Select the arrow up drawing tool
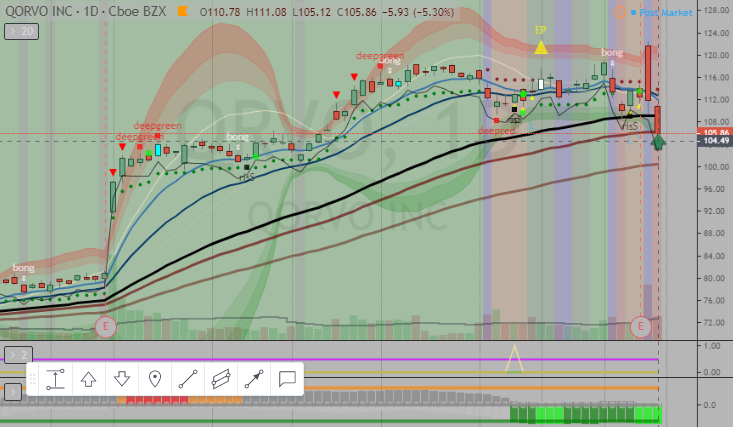 tap(88, 379)
